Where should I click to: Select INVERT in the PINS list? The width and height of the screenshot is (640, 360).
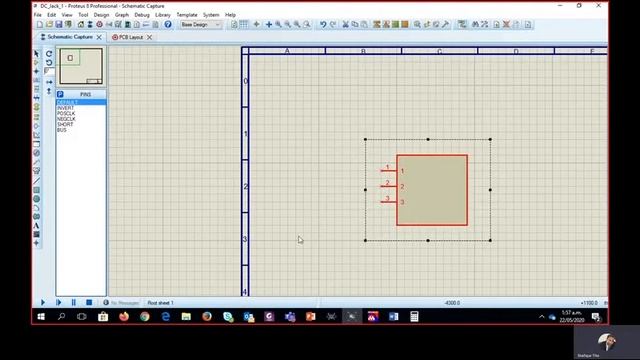(81, 108)
